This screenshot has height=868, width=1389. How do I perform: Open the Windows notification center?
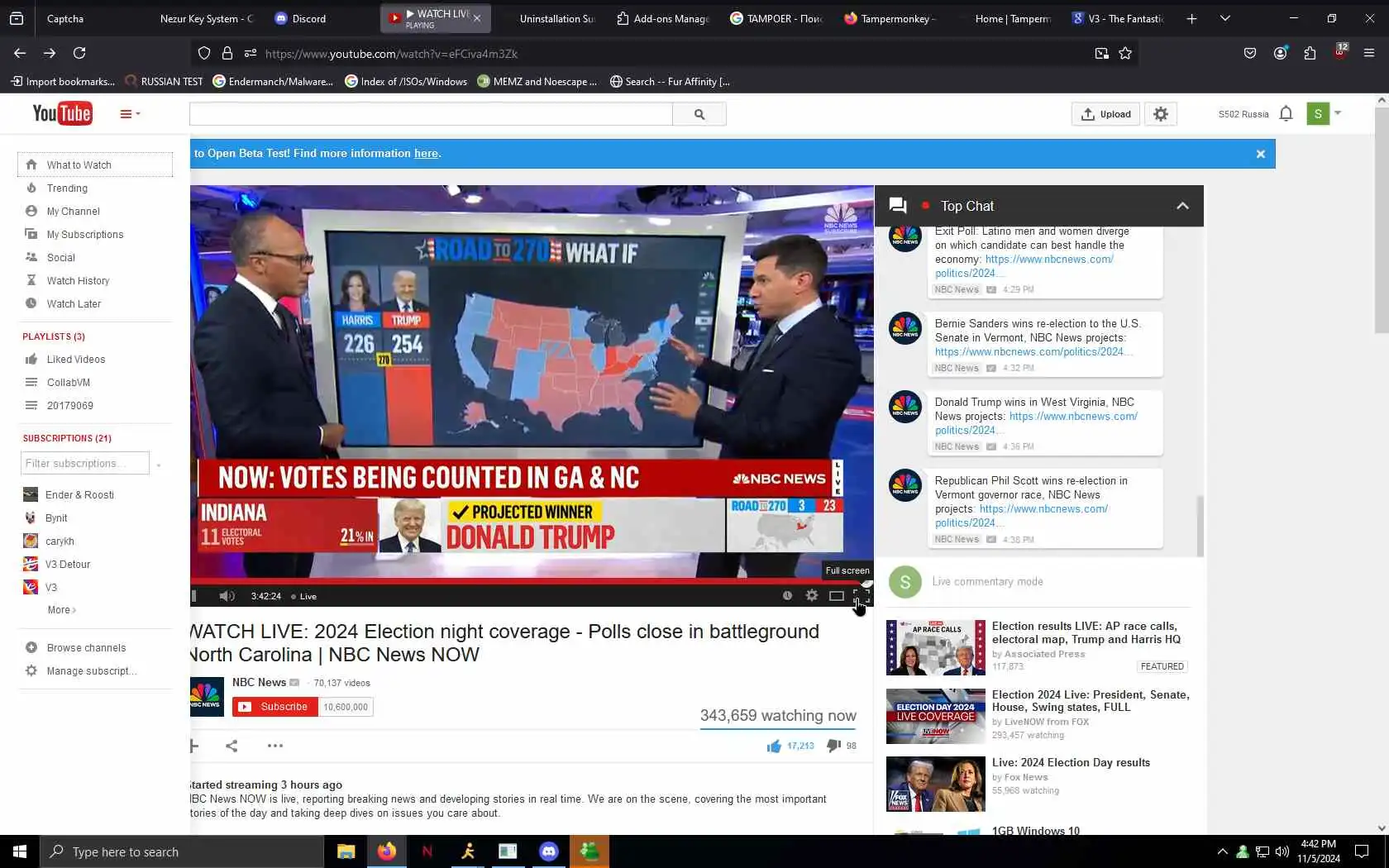click(1362, 851)
